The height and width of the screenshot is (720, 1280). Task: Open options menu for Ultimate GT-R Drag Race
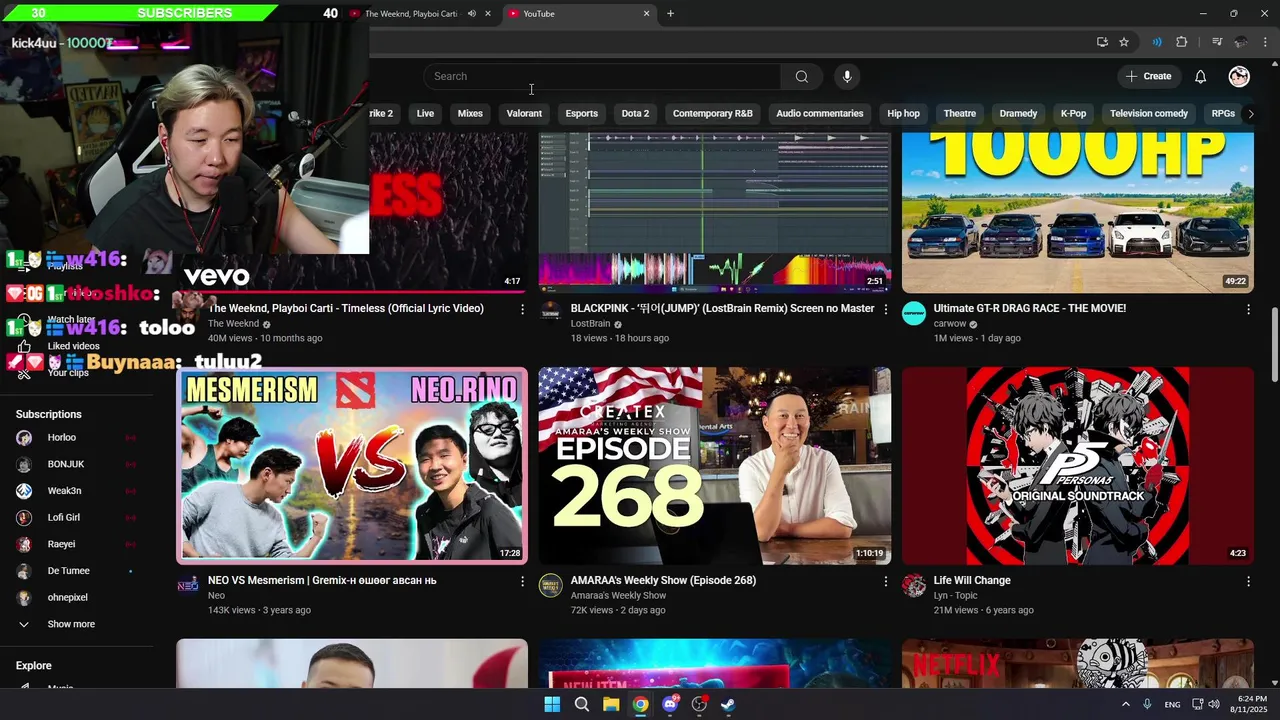[x=1247, y=310]
